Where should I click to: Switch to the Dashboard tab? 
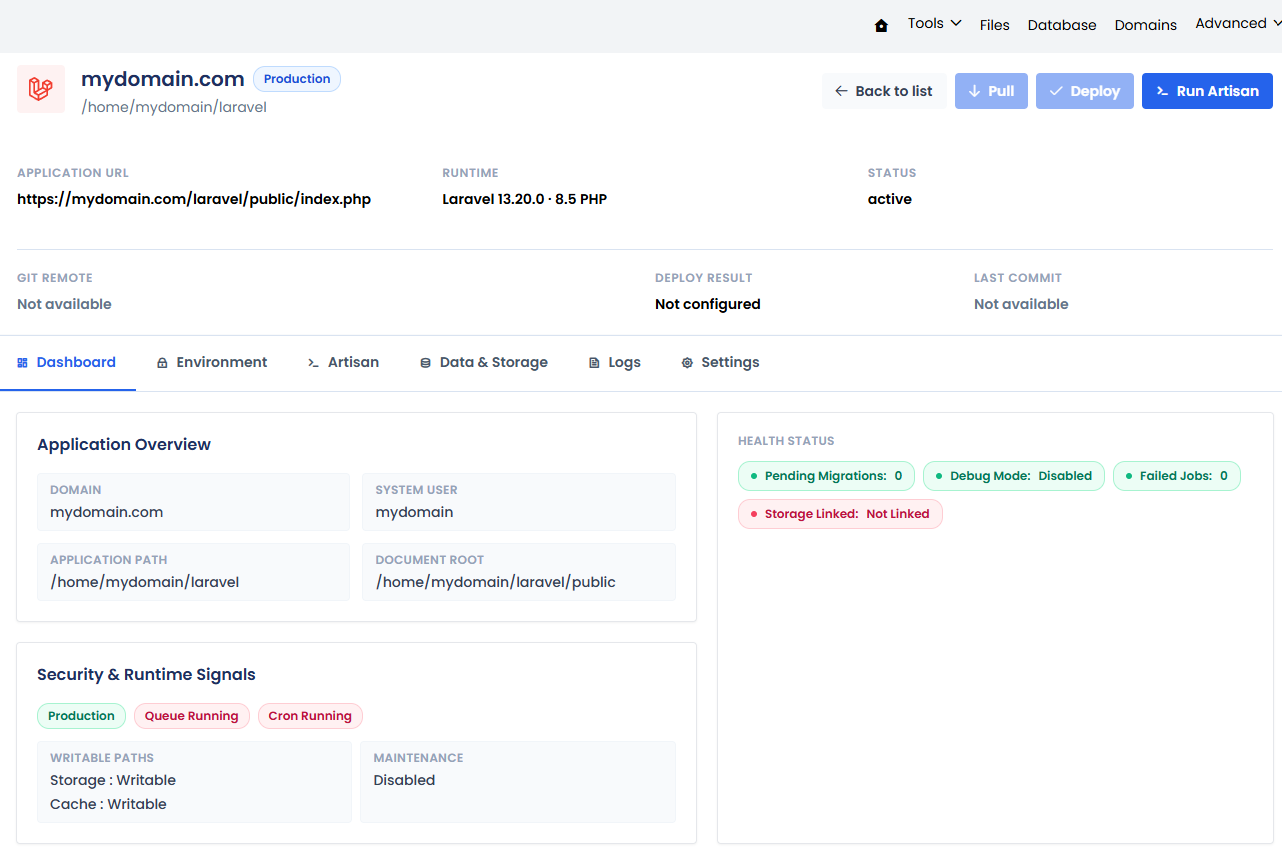click(67, 362)
